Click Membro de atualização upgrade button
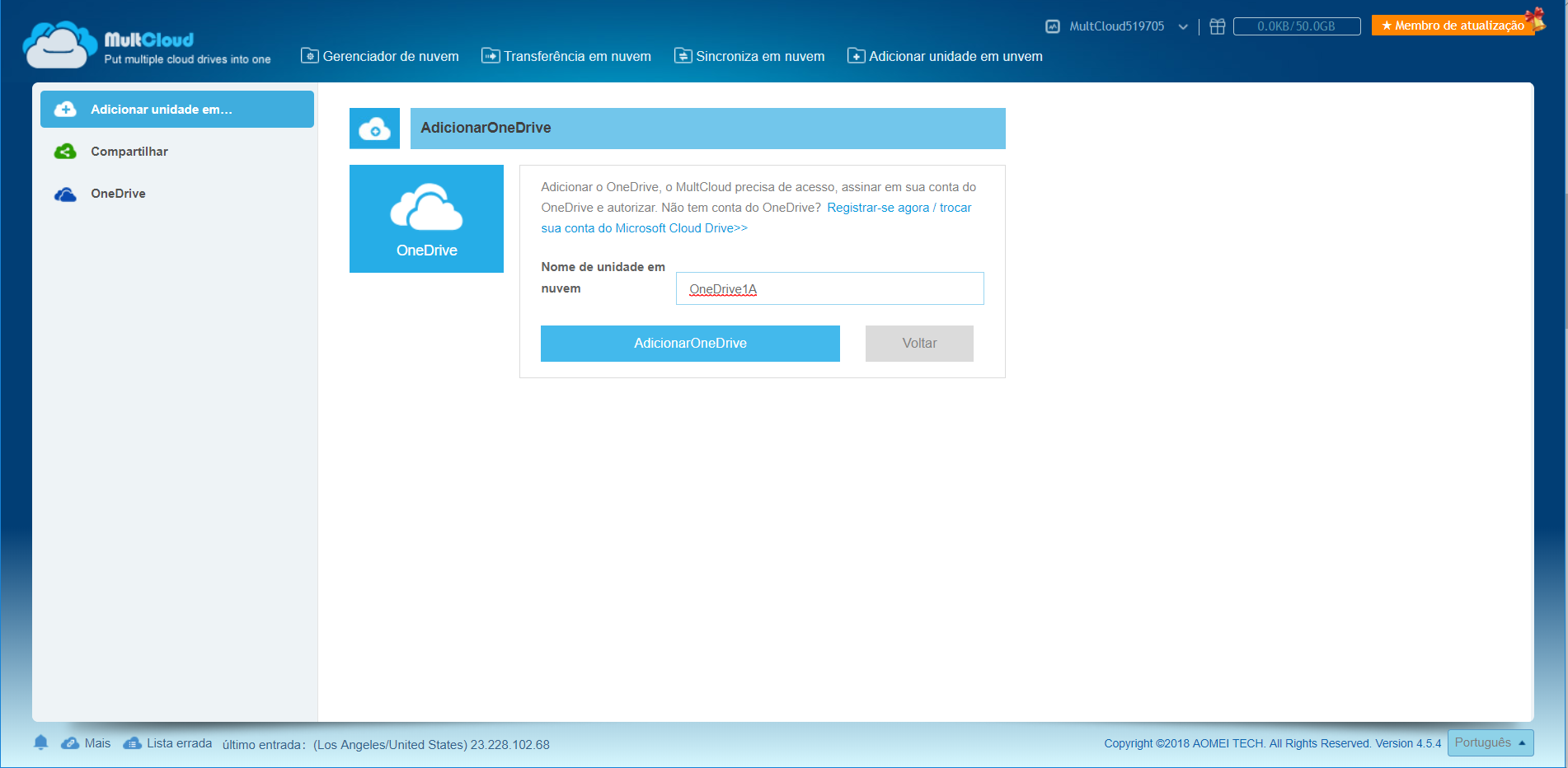Screen dimensions: 1568x768 point(1453,26)
